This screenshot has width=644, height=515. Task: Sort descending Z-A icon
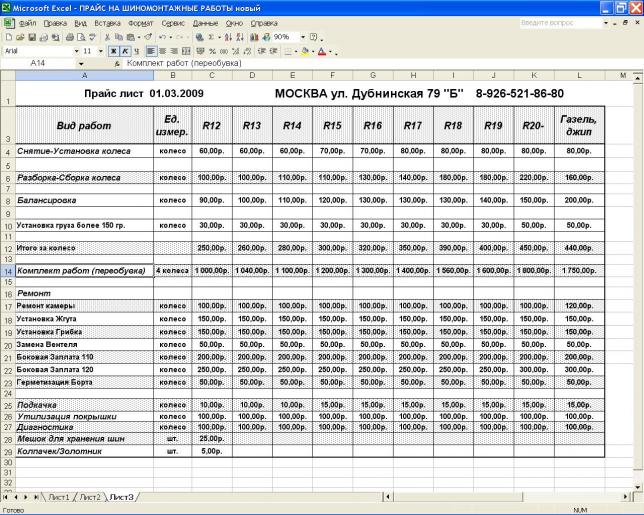click(x=240, y=37)
